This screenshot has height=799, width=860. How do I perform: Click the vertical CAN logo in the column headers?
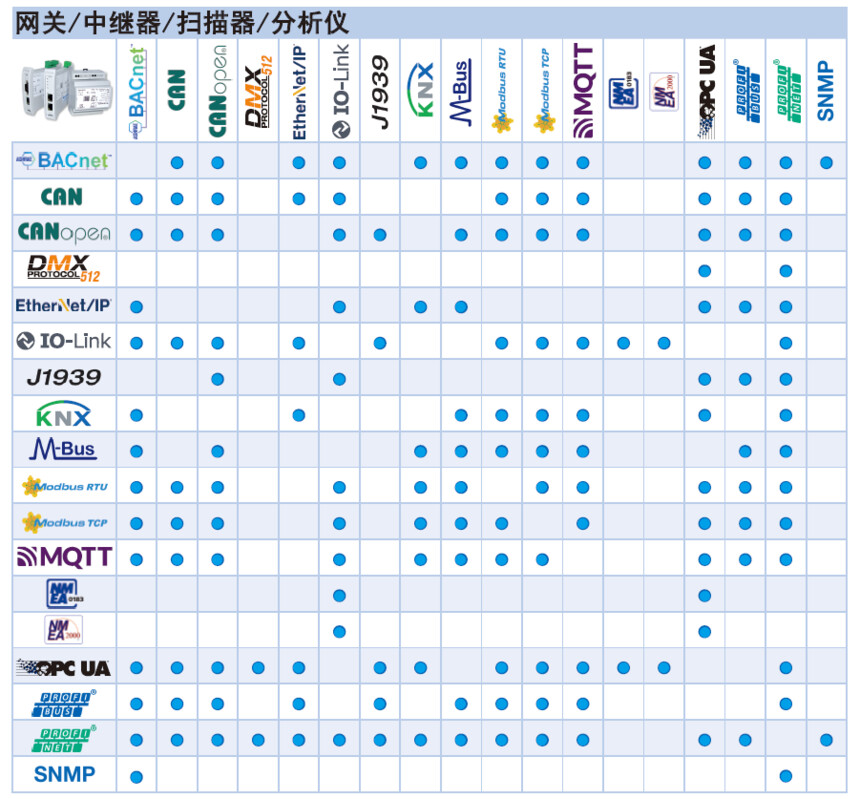177,90
